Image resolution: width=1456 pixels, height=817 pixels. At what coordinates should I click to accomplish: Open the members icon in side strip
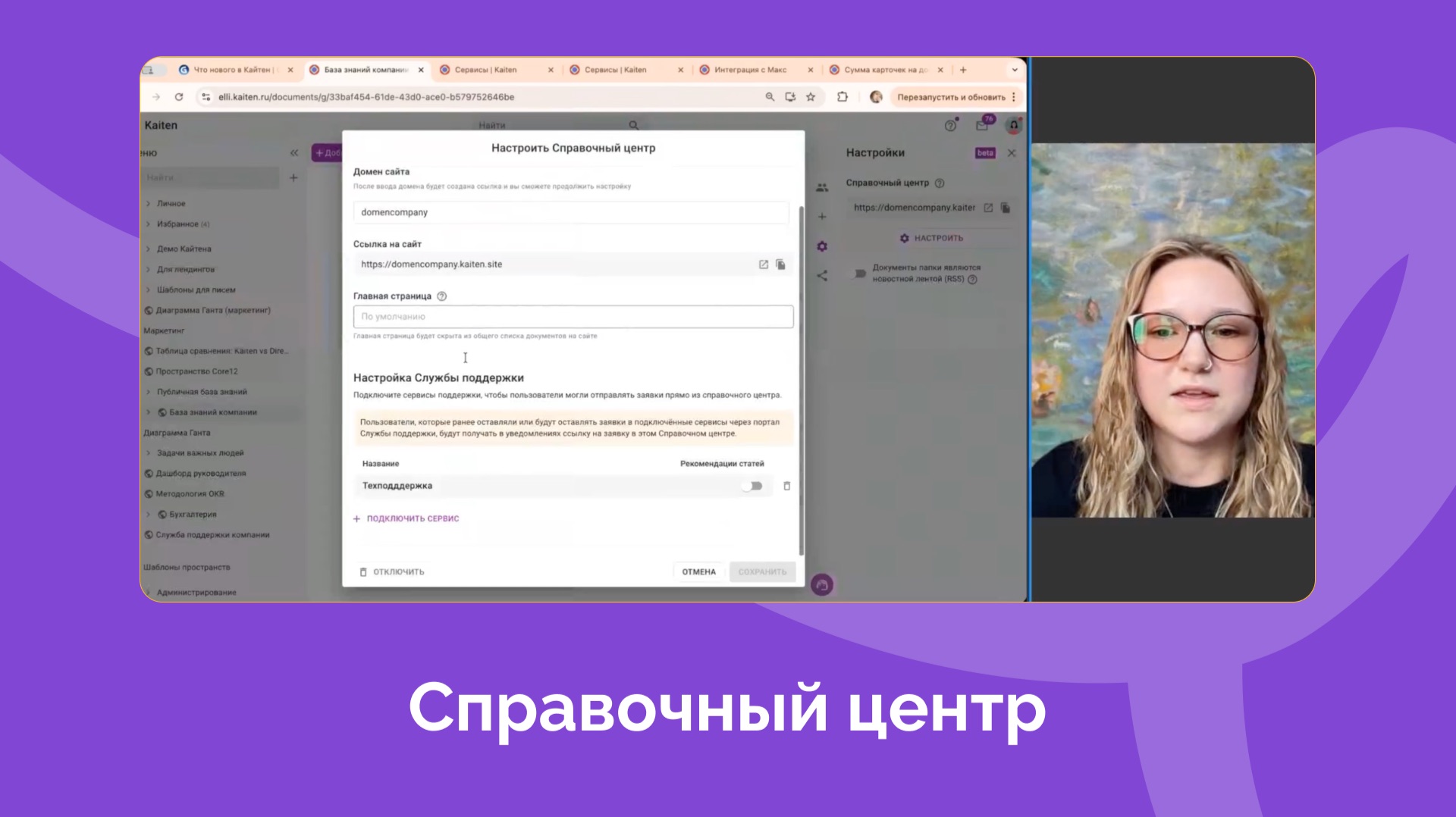pyautogui.click(x=822, y=187)
